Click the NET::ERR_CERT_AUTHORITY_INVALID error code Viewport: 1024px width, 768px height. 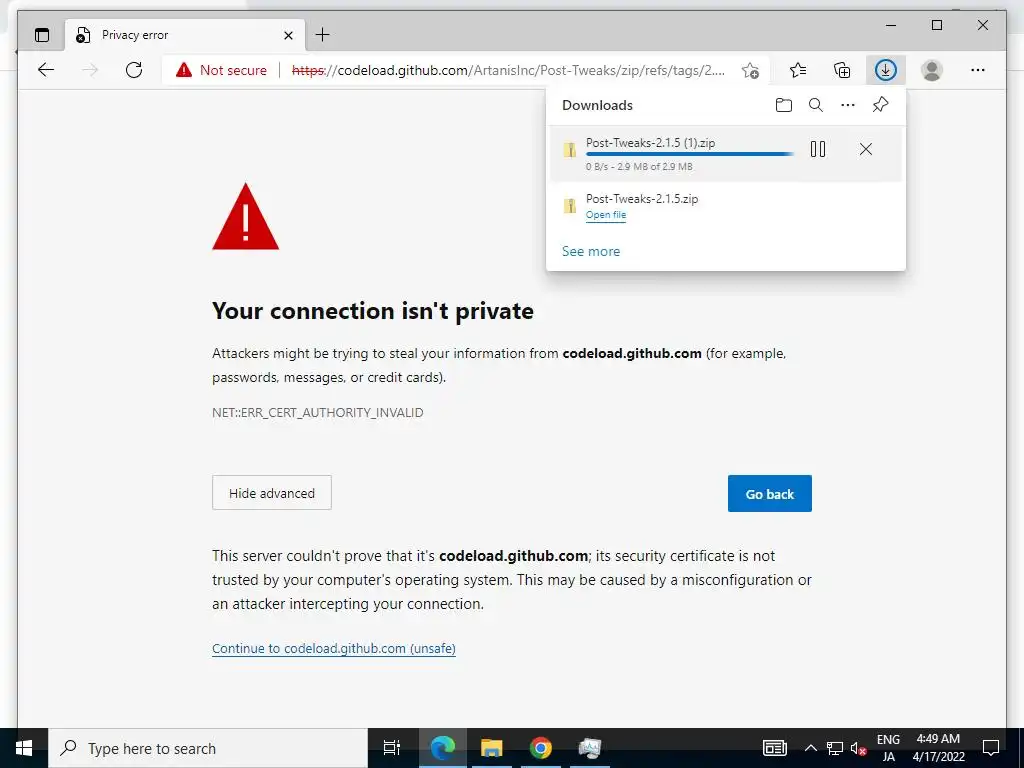click(317, 413)
